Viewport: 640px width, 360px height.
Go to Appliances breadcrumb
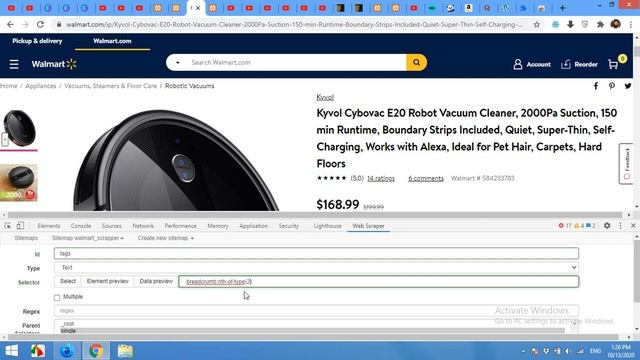point(40,86)
